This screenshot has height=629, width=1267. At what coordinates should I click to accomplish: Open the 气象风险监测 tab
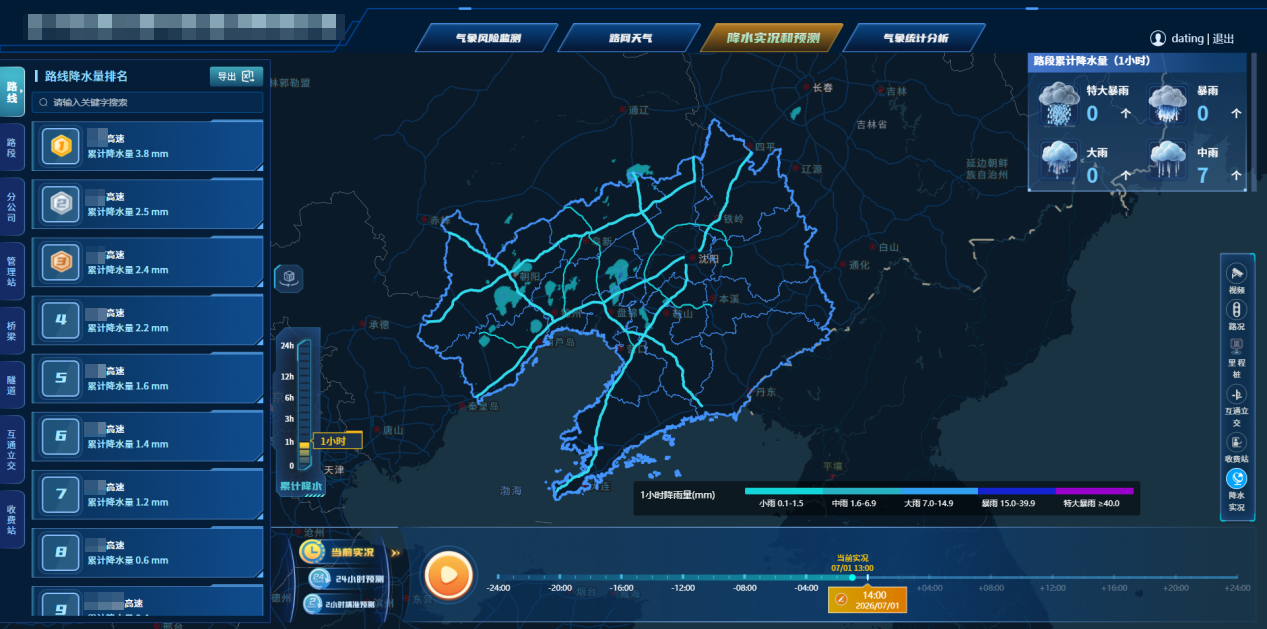pos(487,38)
